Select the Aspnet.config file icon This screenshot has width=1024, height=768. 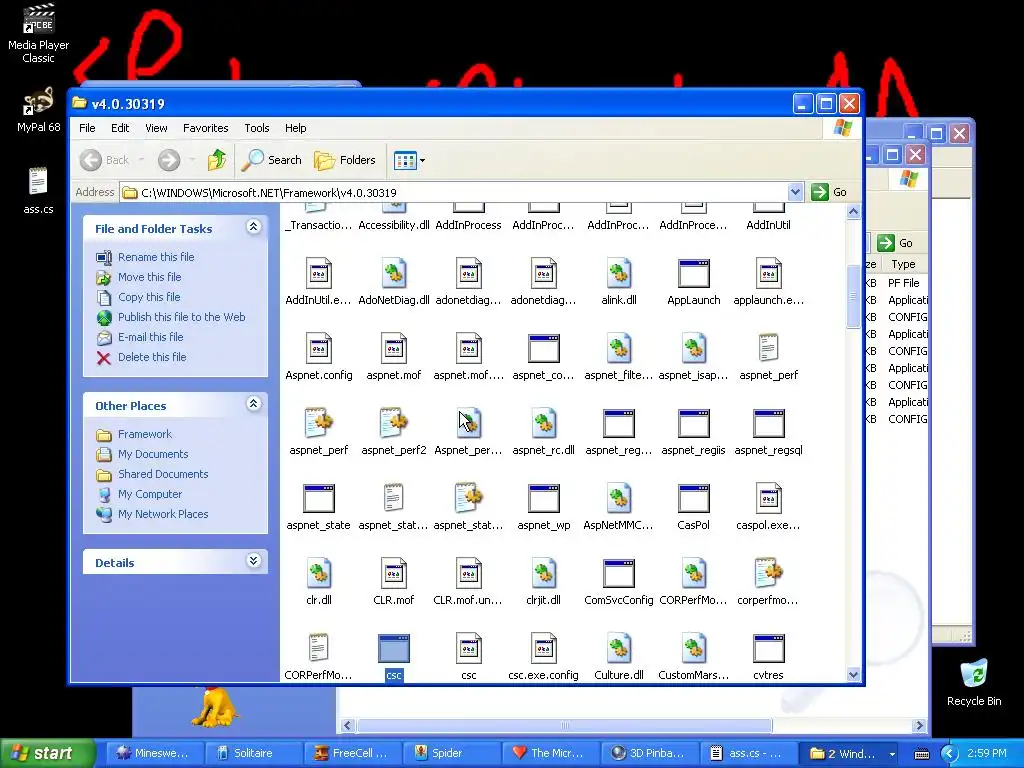[319, 348]
